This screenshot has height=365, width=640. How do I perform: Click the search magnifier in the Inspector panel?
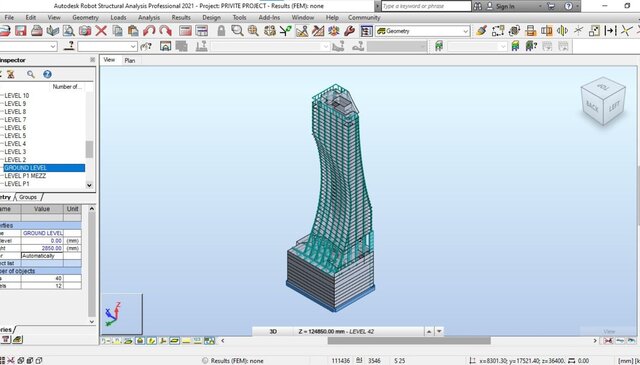[x=31, y=74]
